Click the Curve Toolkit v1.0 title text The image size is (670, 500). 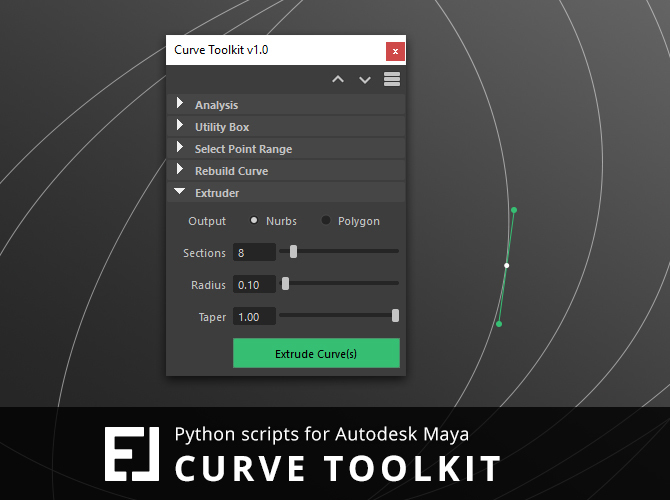coord(221,50)
